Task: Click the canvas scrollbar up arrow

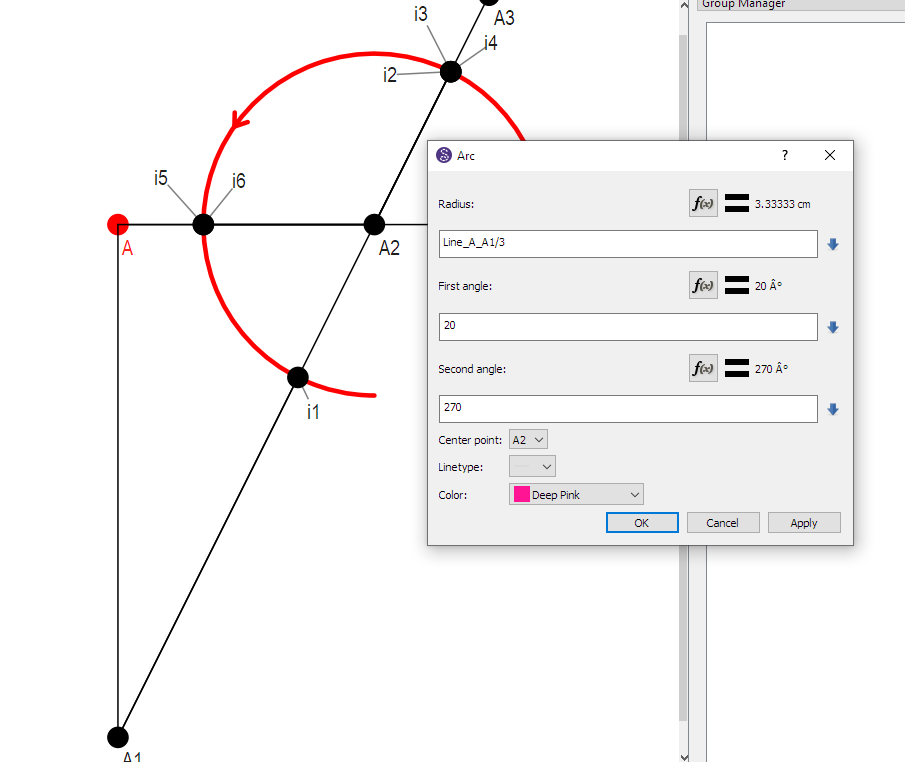Action: coord(684,5)
